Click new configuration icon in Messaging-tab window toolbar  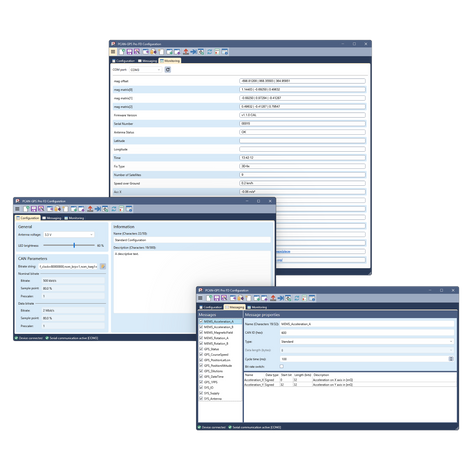coord(209,298)
